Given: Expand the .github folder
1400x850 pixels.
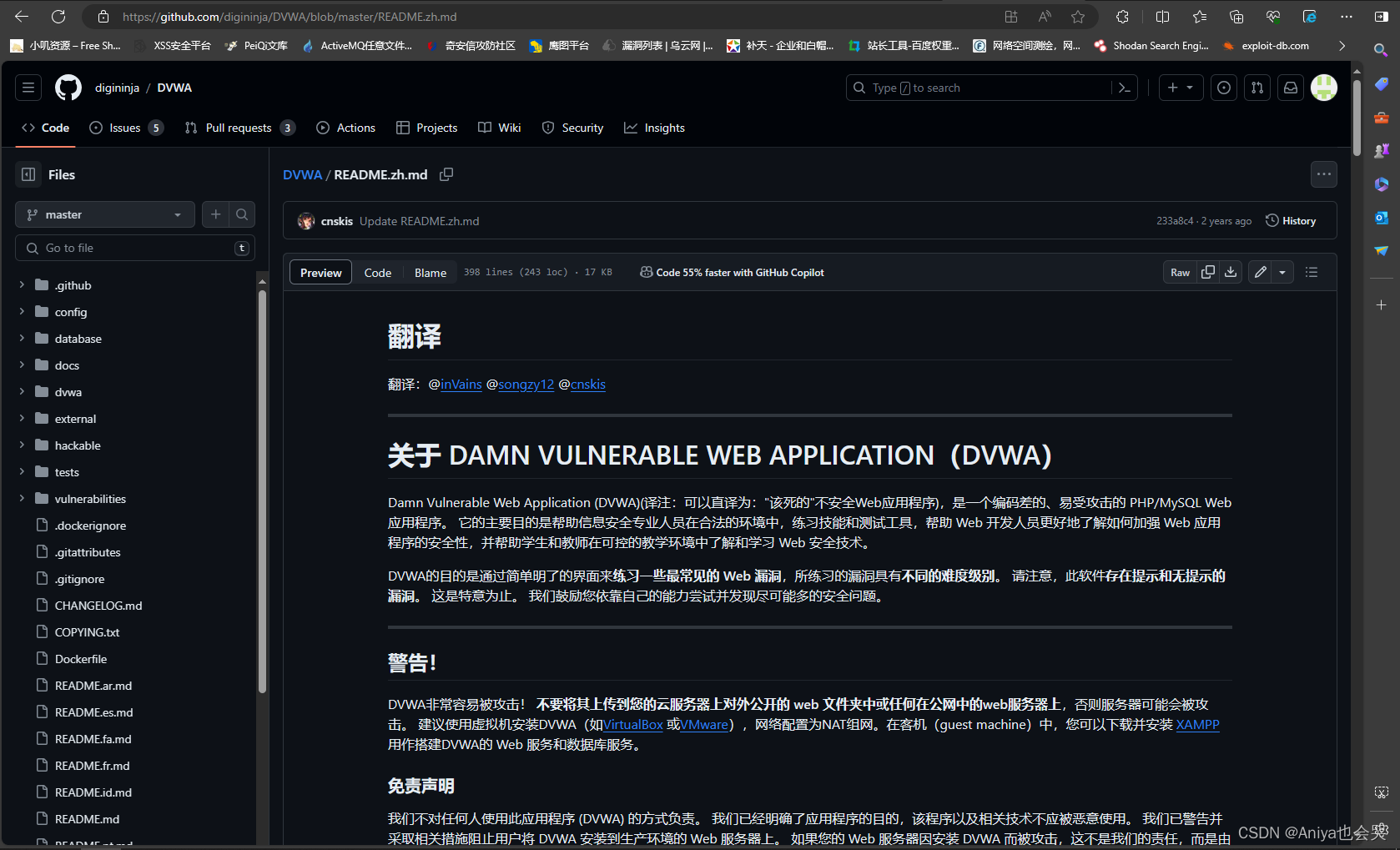Looking at the screenshot, I should 22,285.
